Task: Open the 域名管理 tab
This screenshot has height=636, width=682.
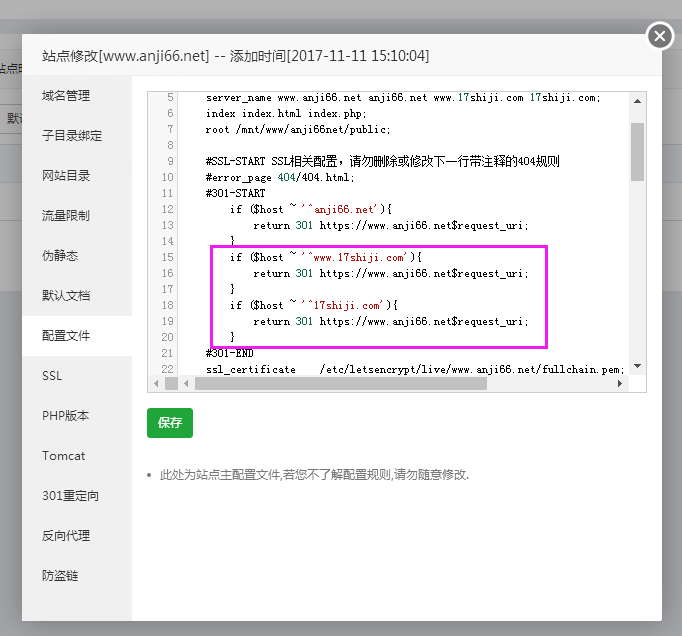Action: (x=77, y=96)
